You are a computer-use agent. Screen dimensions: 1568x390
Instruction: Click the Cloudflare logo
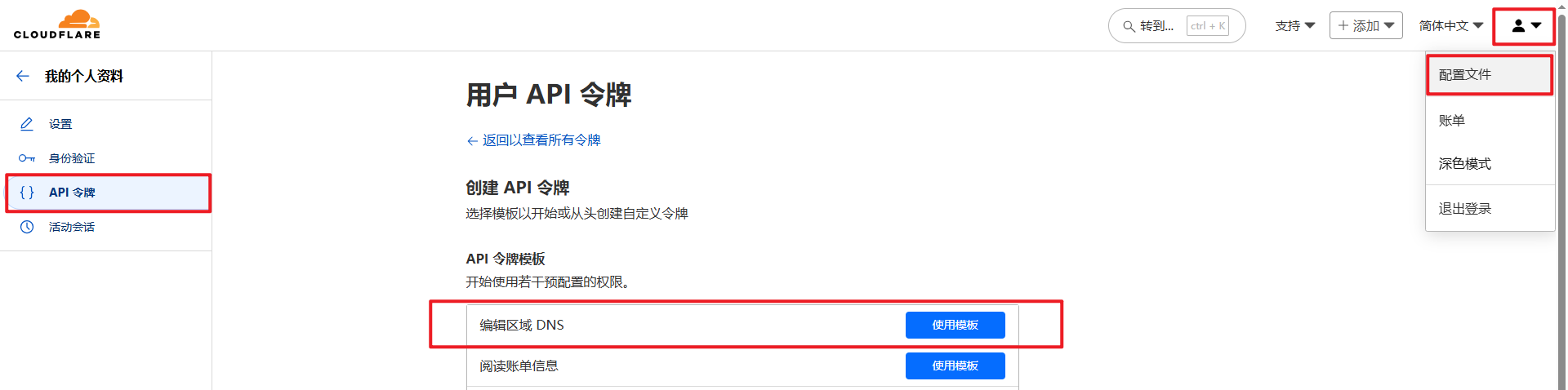point(57,24)
